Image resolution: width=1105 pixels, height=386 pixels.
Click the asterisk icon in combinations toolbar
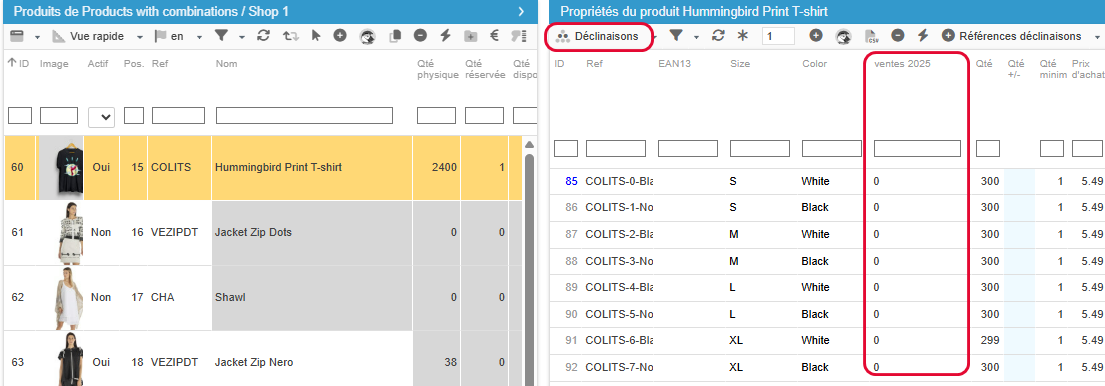(742, 36)
